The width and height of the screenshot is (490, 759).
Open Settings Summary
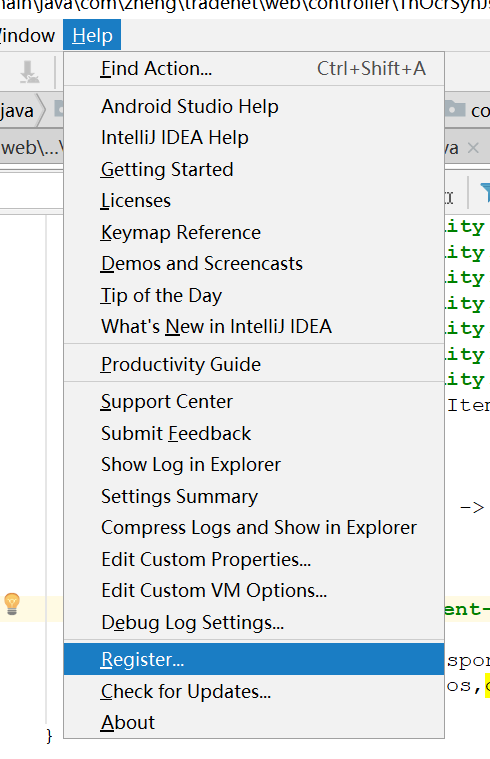pyautogui.click(x=254, y=497)
